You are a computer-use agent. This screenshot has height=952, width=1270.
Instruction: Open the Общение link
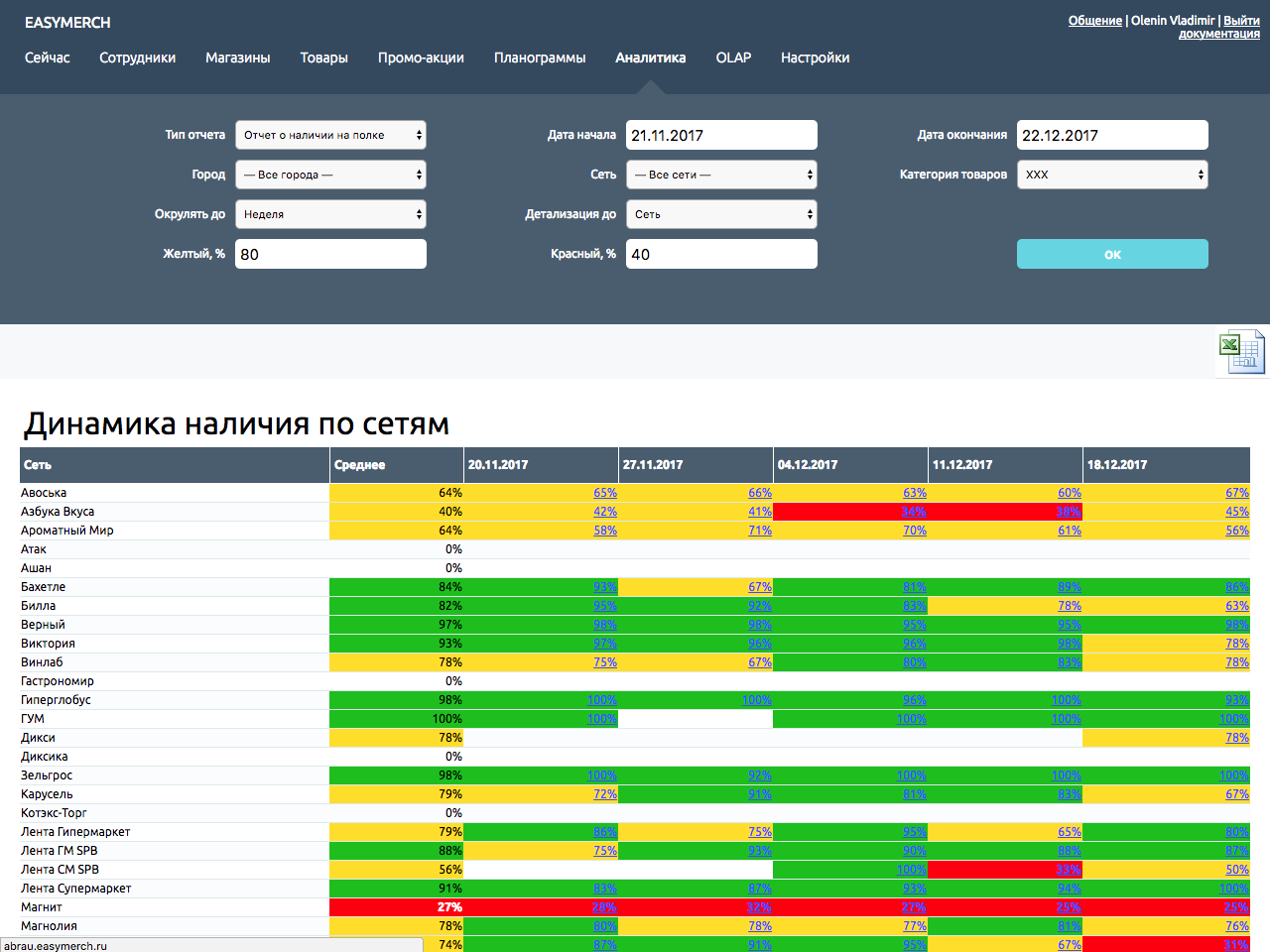1094,20
